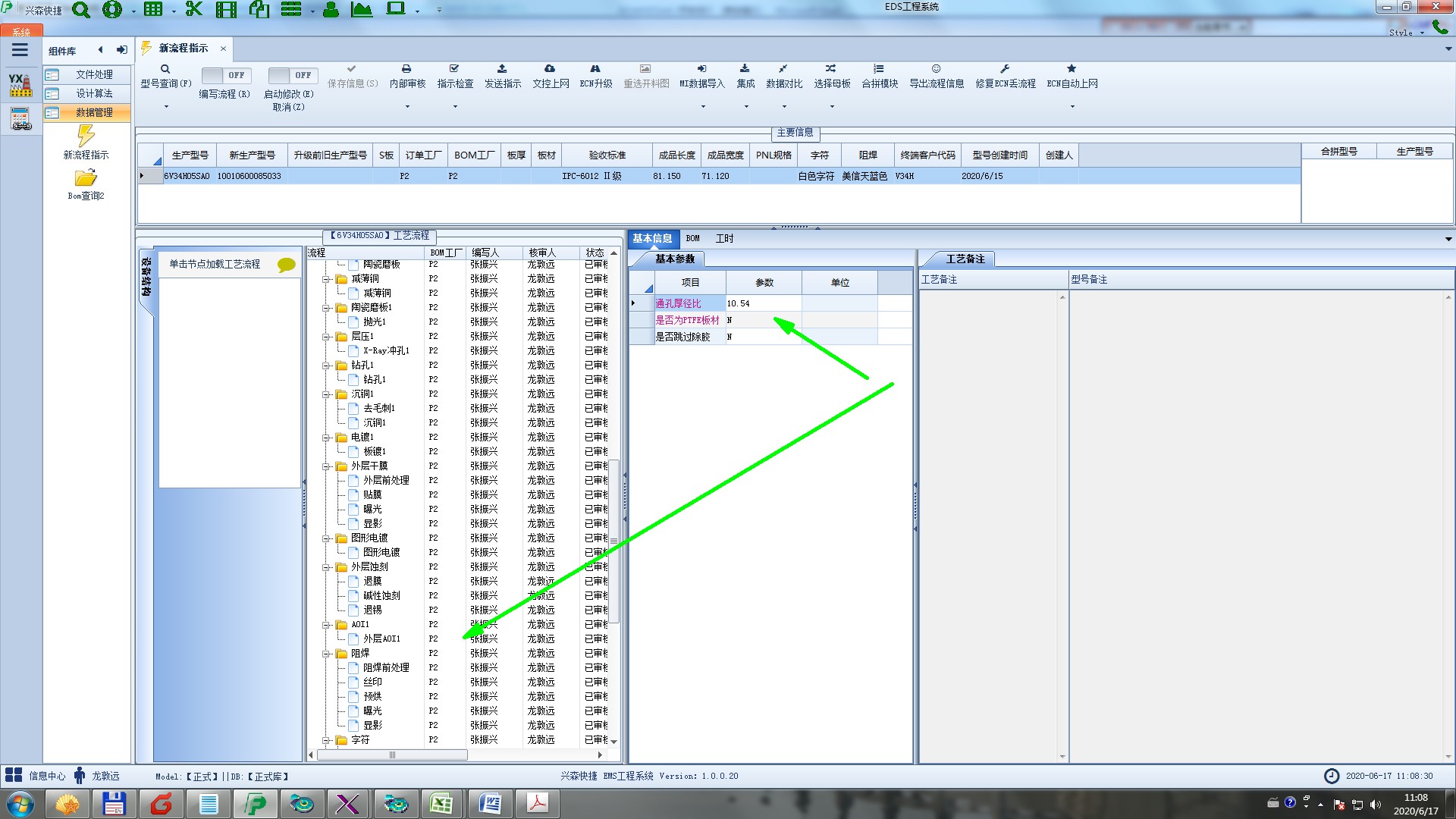The image size is (1456, 819).
Task: Open Bom查询2 folder icon
Action: point(86,178)
